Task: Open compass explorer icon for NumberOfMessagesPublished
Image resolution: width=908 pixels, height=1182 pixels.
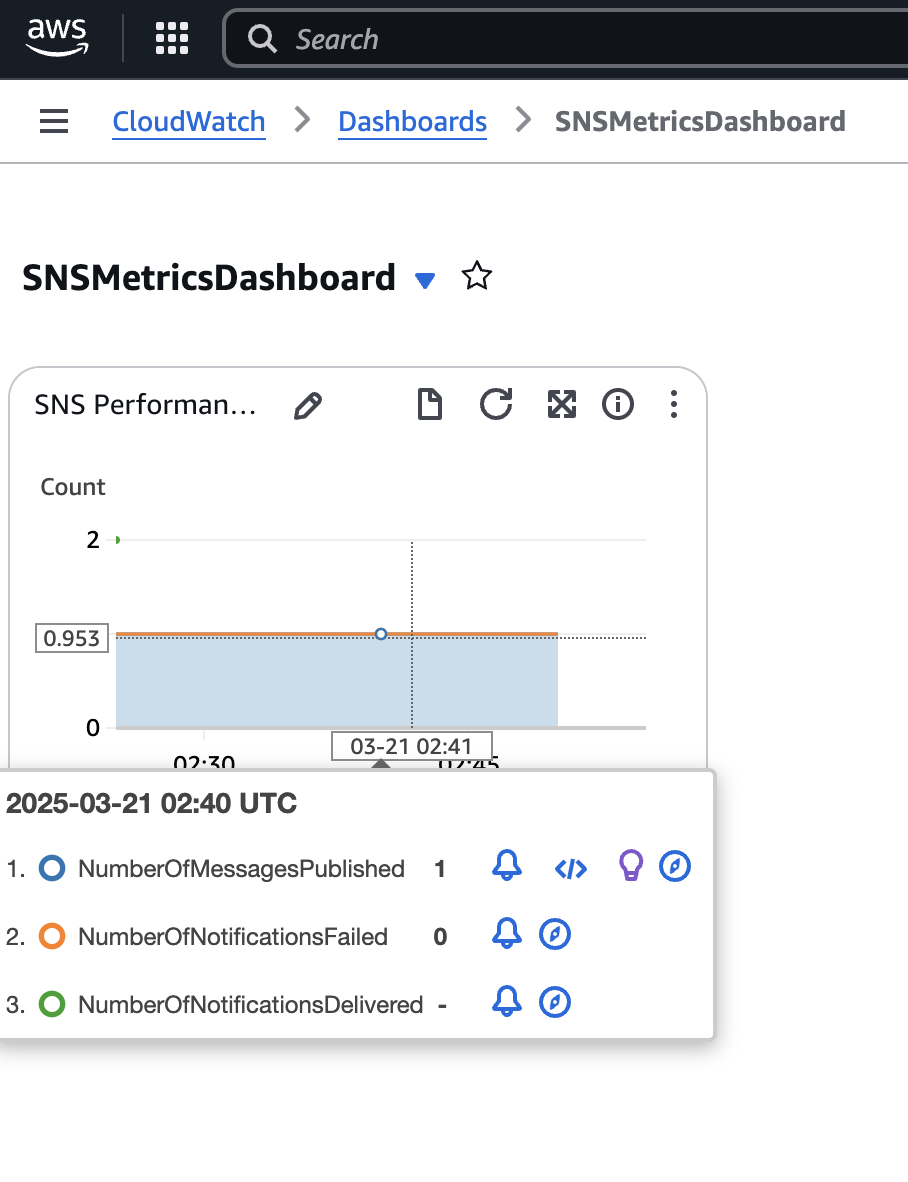Action: 674,866
